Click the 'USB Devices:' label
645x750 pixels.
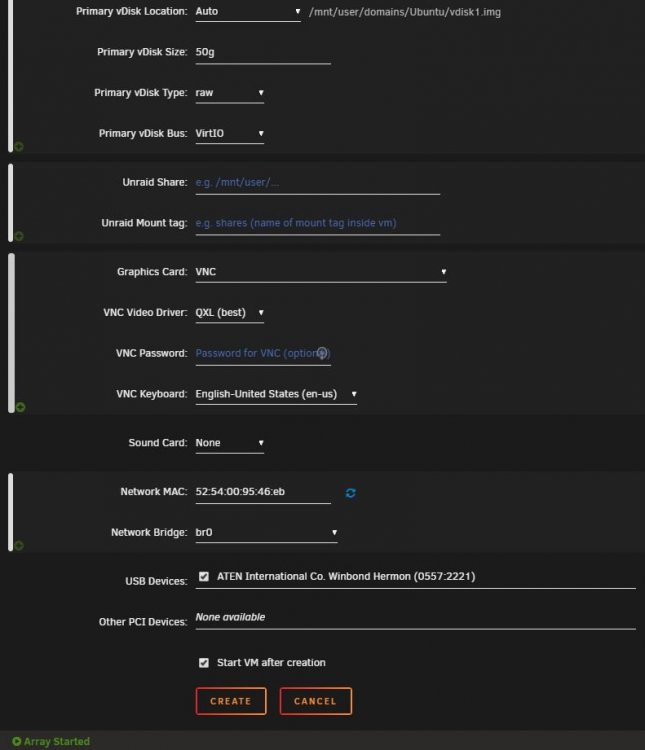pyautogui.click(x=156, y=581)
